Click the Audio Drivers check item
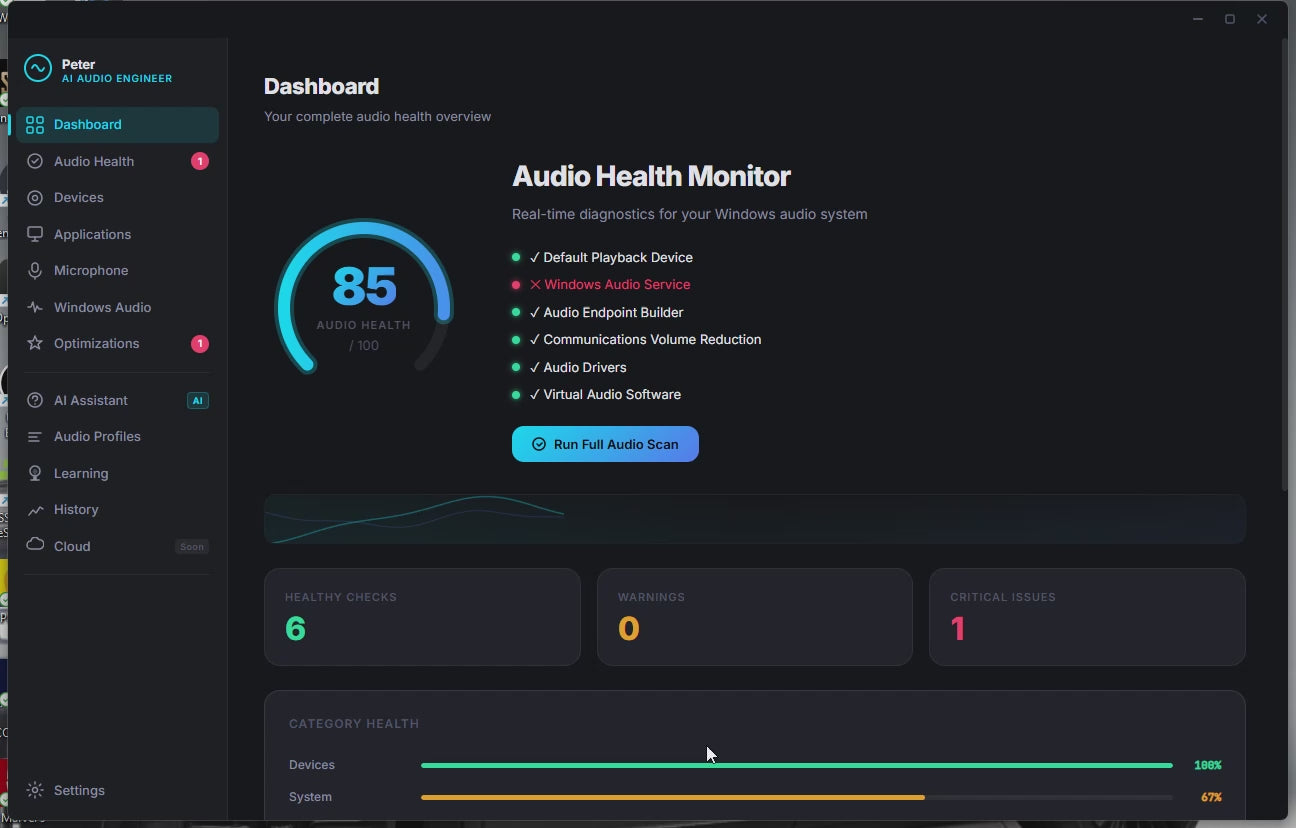Screen dimensions: 1296x828 pos(569,367)
